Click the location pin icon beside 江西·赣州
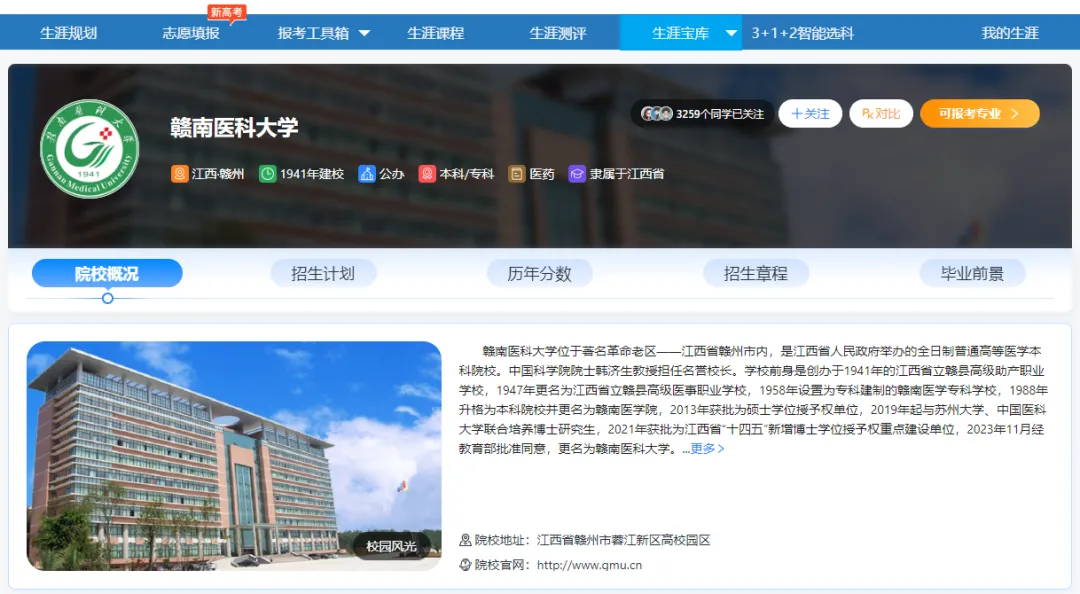 pos(179,174)
